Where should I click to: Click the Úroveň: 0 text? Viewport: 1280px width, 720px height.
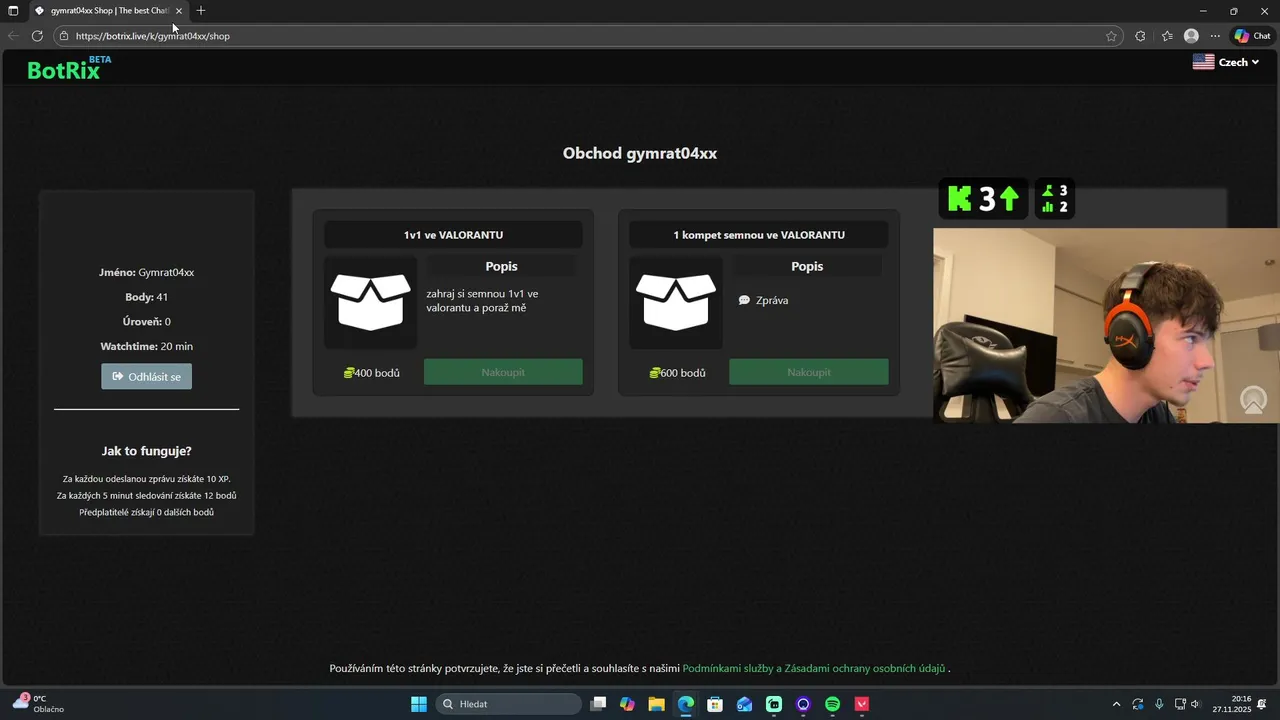coord(146,321)
